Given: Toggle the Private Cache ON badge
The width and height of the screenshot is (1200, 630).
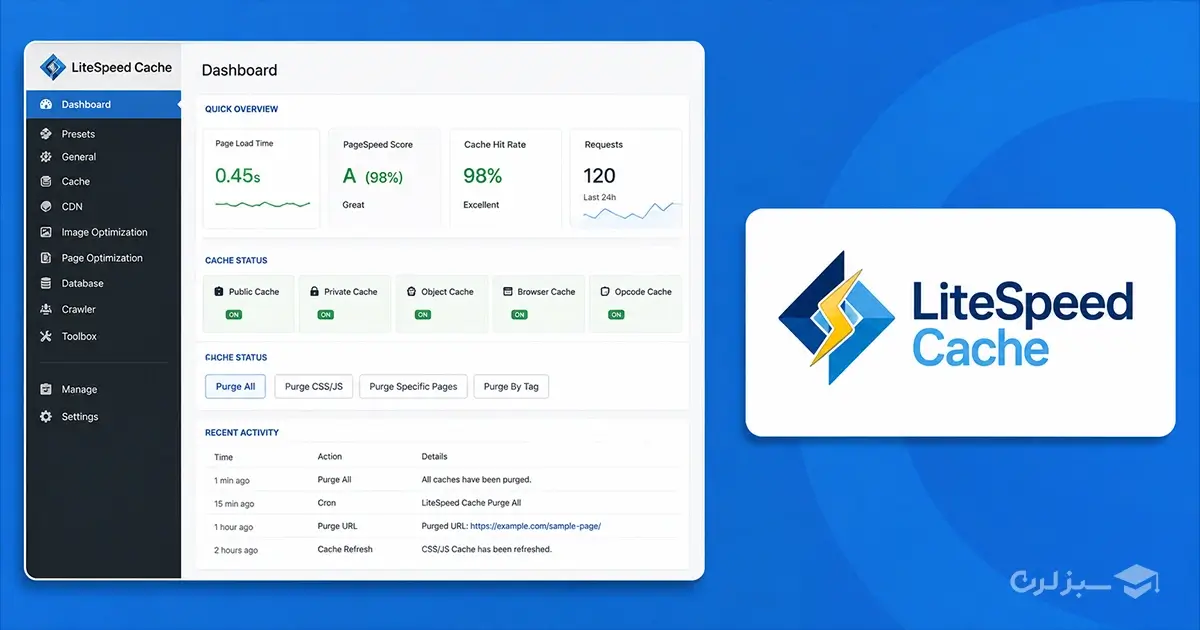Looking at the screenshot, I should coord(325,314).
